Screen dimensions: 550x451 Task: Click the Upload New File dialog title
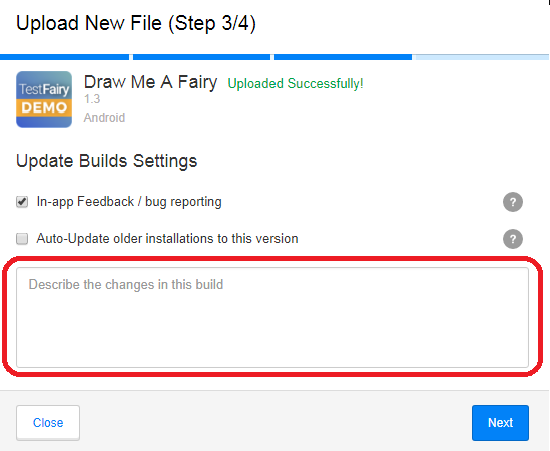[136, 24]
